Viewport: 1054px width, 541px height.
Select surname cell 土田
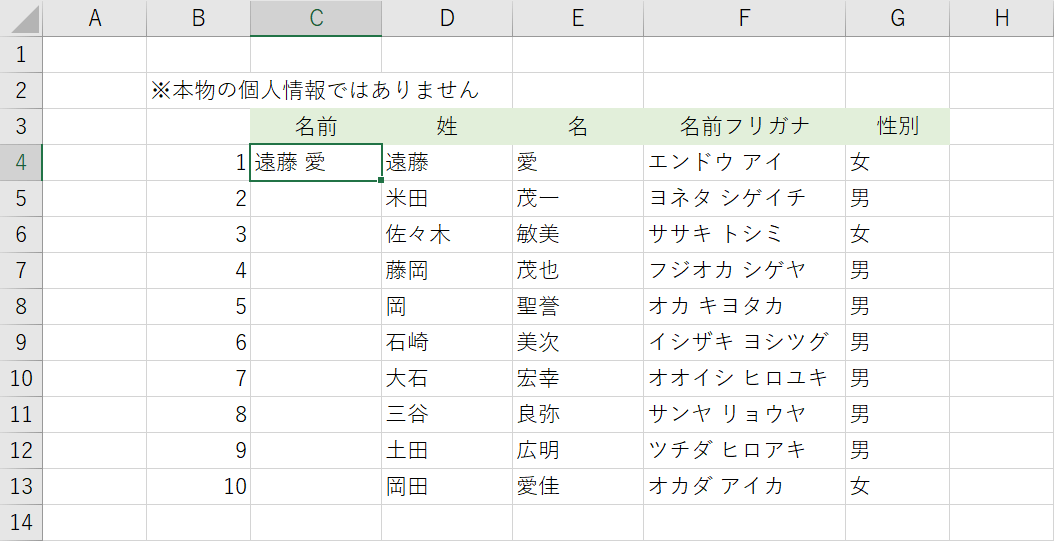click(447, 451)
